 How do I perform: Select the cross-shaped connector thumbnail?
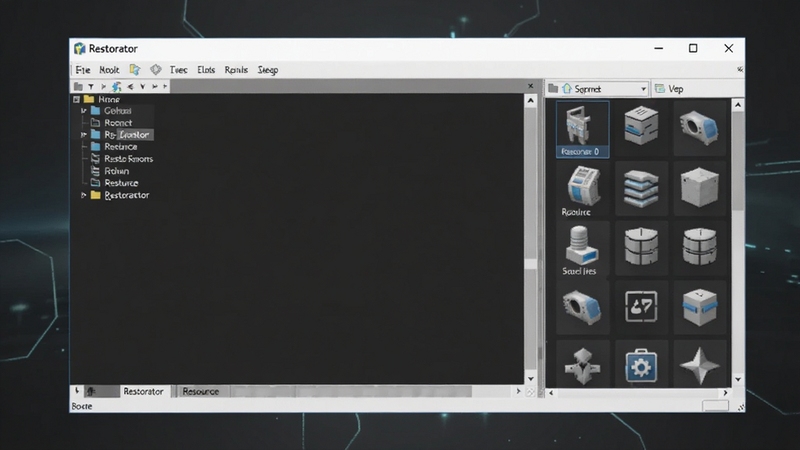[582, 365]
